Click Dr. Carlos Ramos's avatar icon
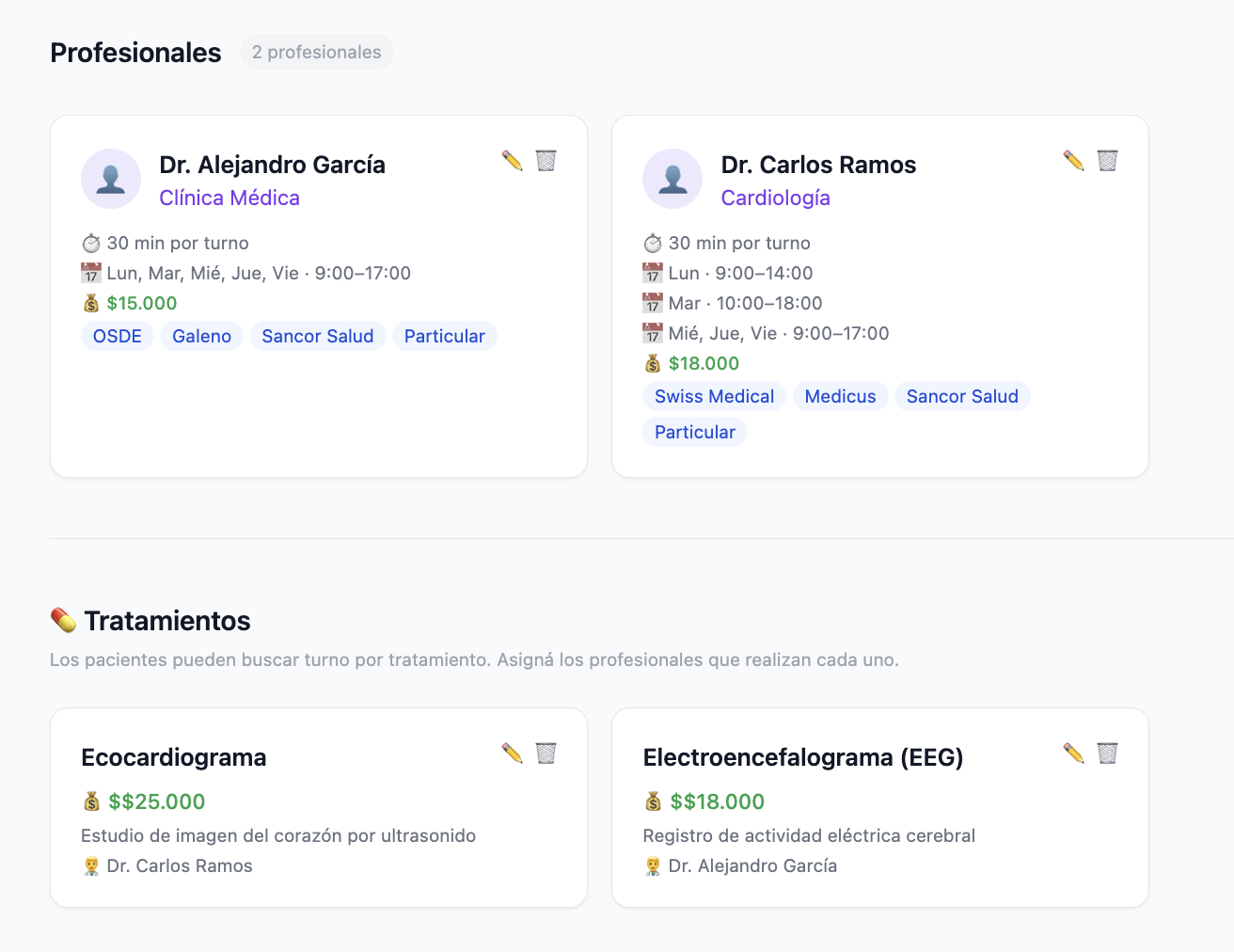The image size is (1234, 952). 672,178
